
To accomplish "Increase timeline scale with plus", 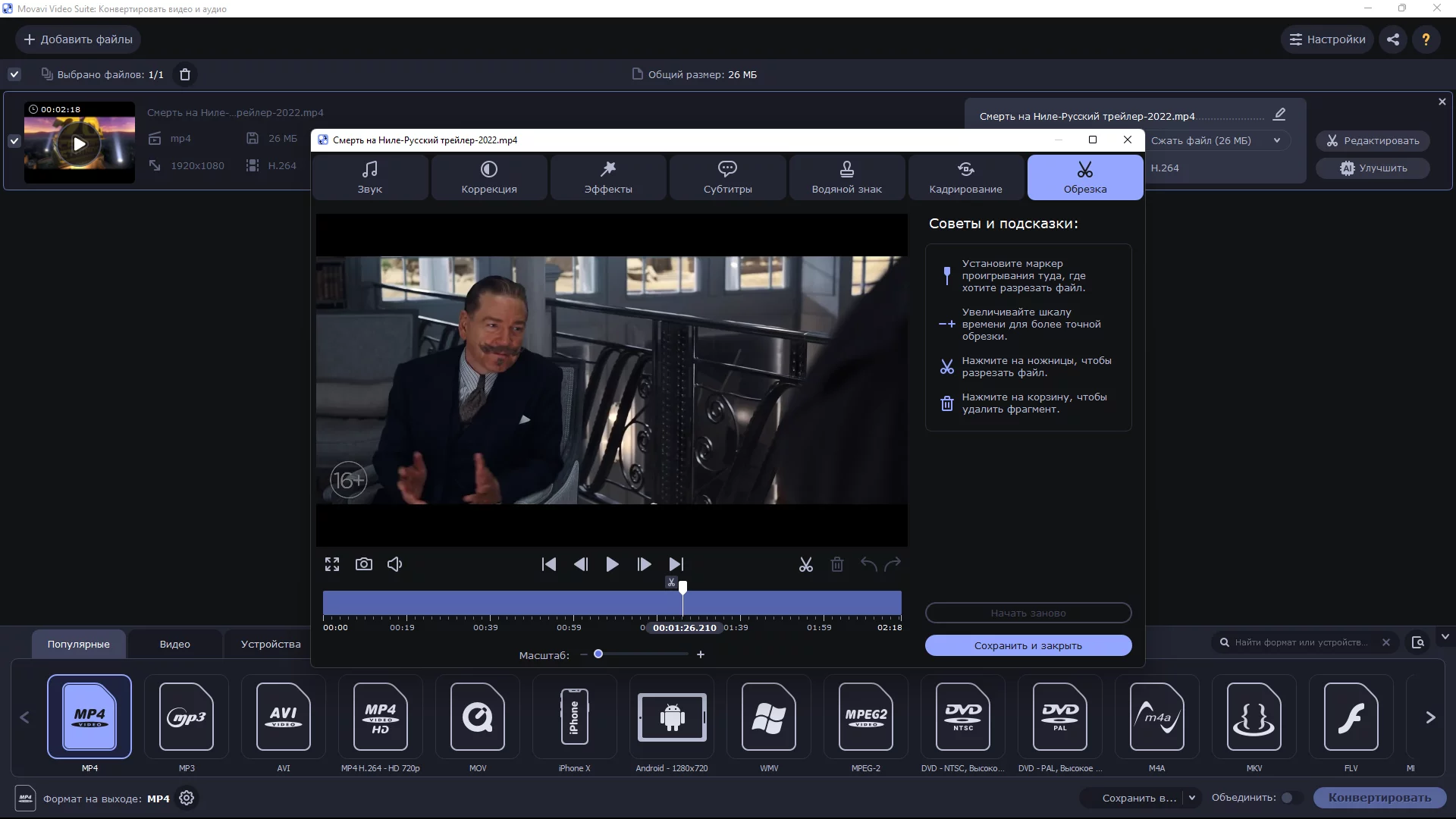I will pos(701,654).
